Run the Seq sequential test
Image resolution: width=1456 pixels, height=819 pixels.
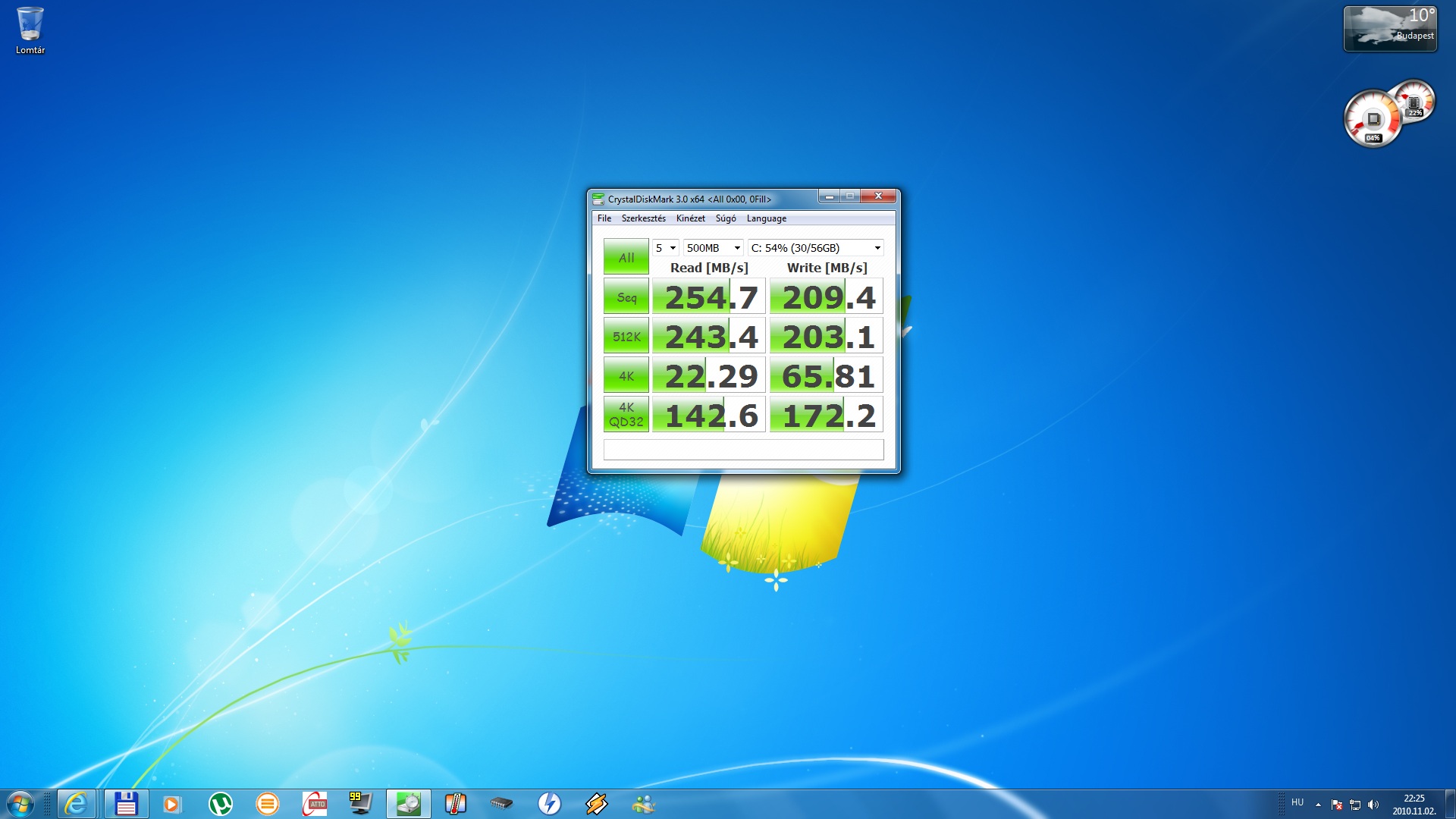[x=626, y=297]
